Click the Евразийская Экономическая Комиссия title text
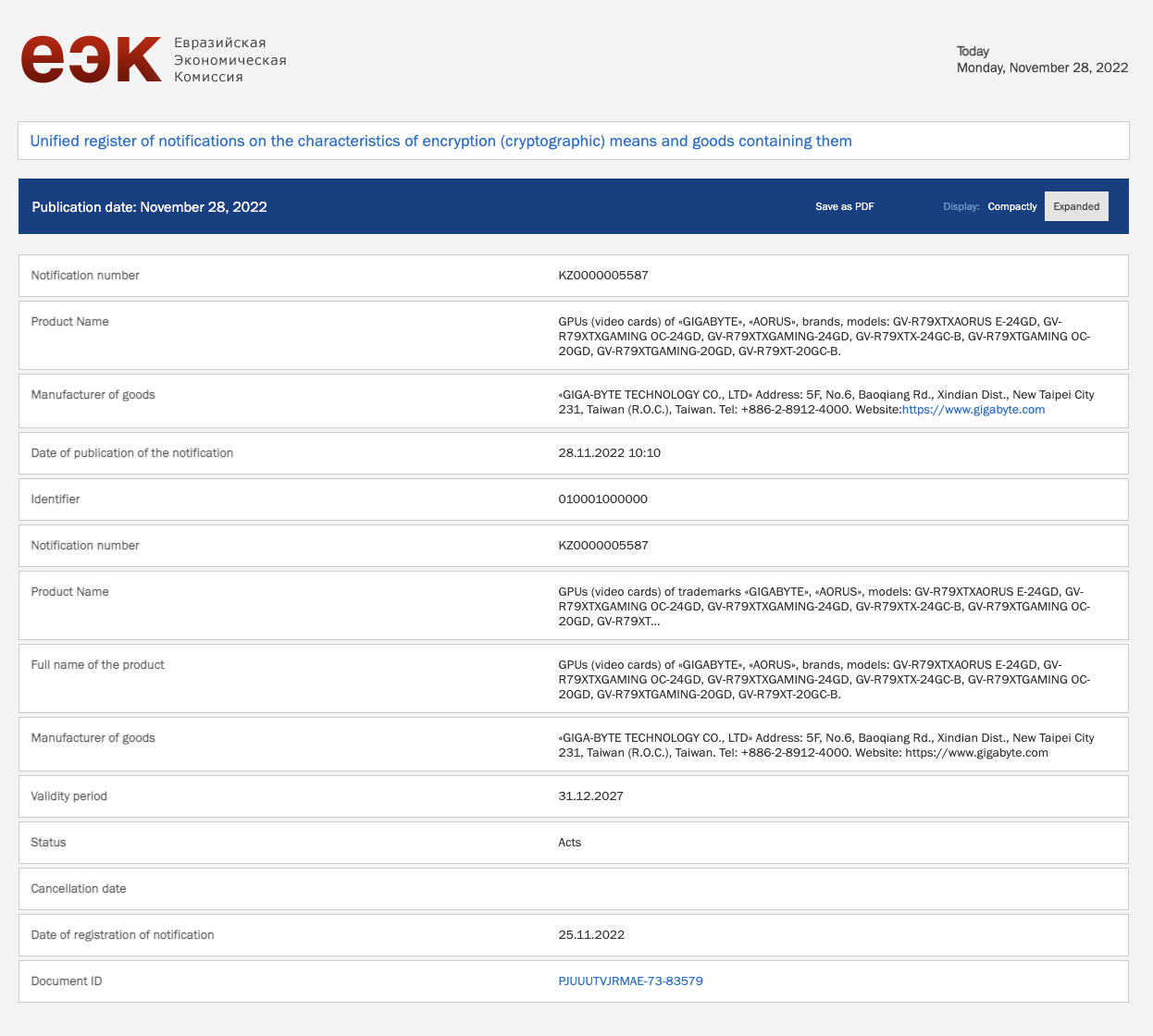Viewport: 1153px width, 1036px height. coord(230,60)
